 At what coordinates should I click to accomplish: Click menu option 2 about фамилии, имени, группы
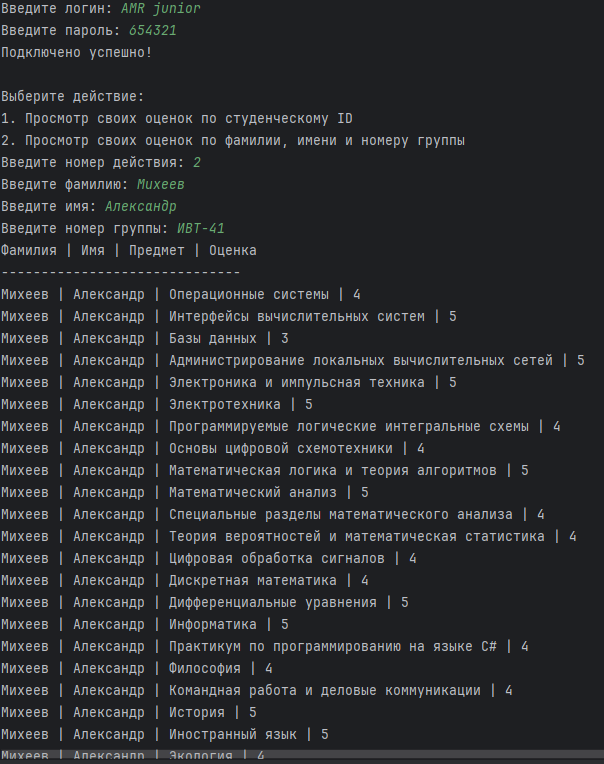pos(232,140)
